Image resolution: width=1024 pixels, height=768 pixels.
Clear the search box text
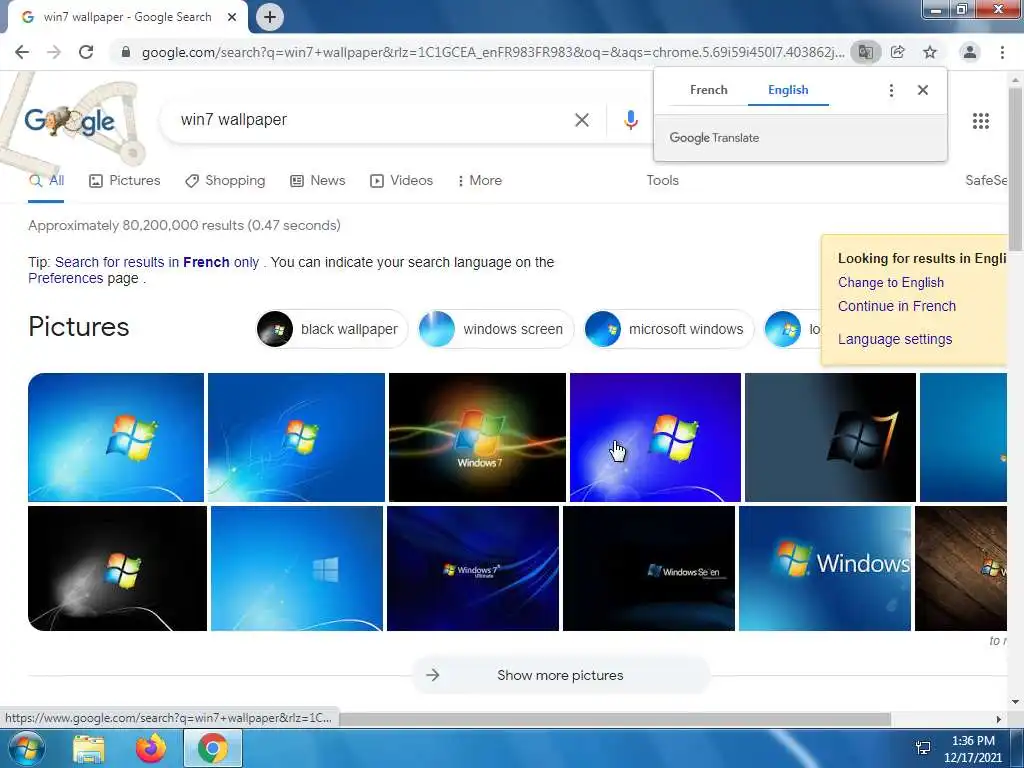click(x=582, y=120)
